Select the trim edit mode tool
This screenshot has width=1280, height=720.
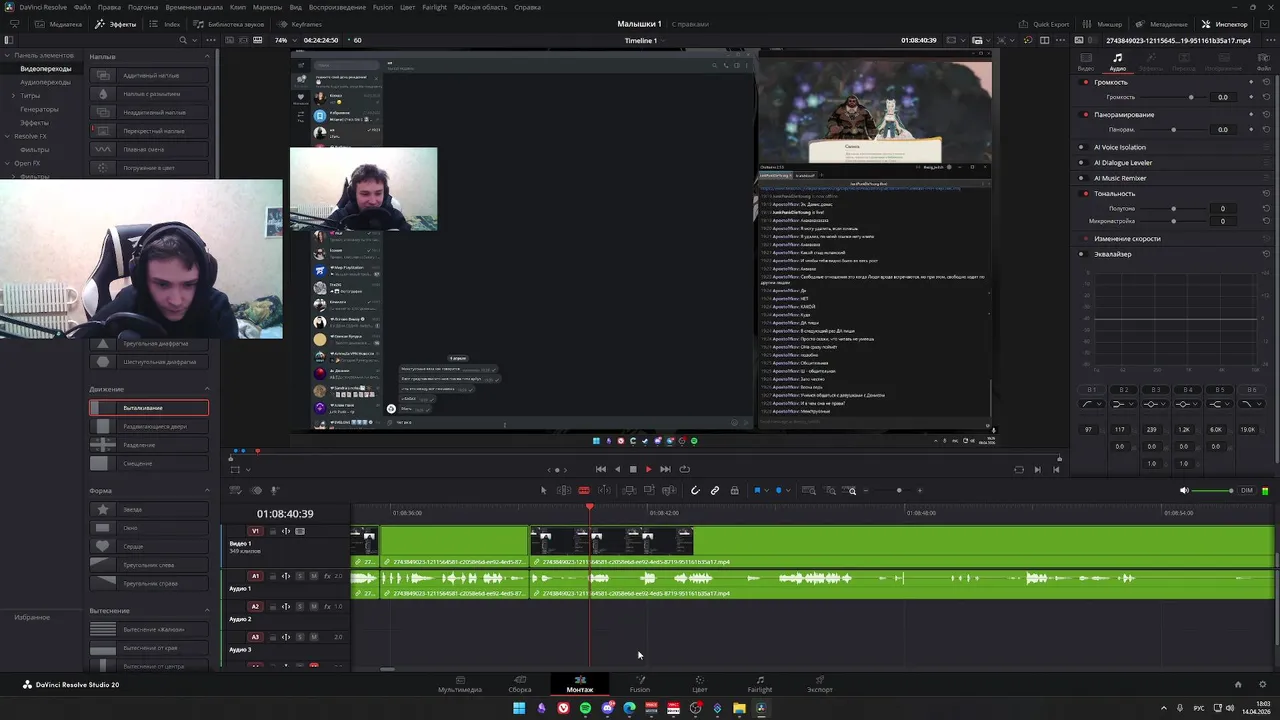click(564, 490)
